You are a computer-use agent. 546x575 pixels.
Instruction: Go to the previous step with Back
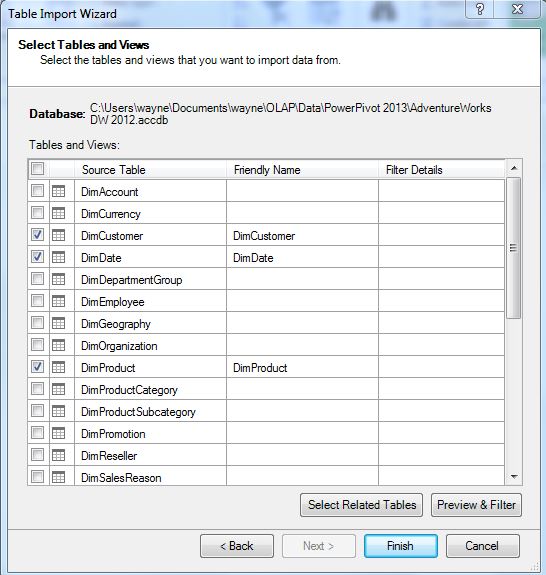tap(237, 546)
